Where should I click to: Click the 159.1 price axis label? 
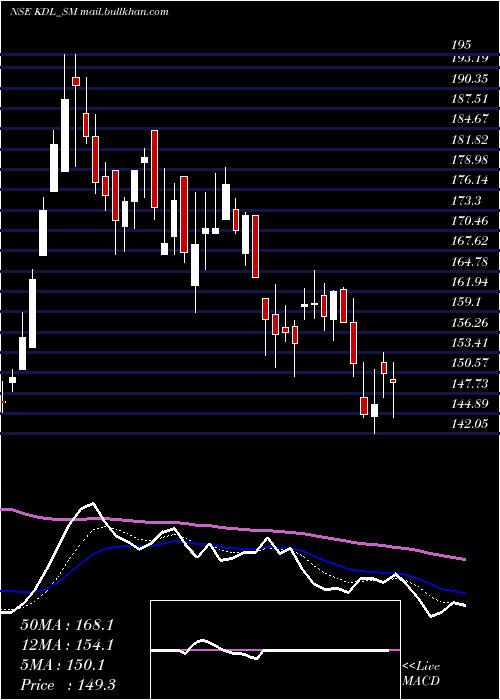tap(466, 302)
